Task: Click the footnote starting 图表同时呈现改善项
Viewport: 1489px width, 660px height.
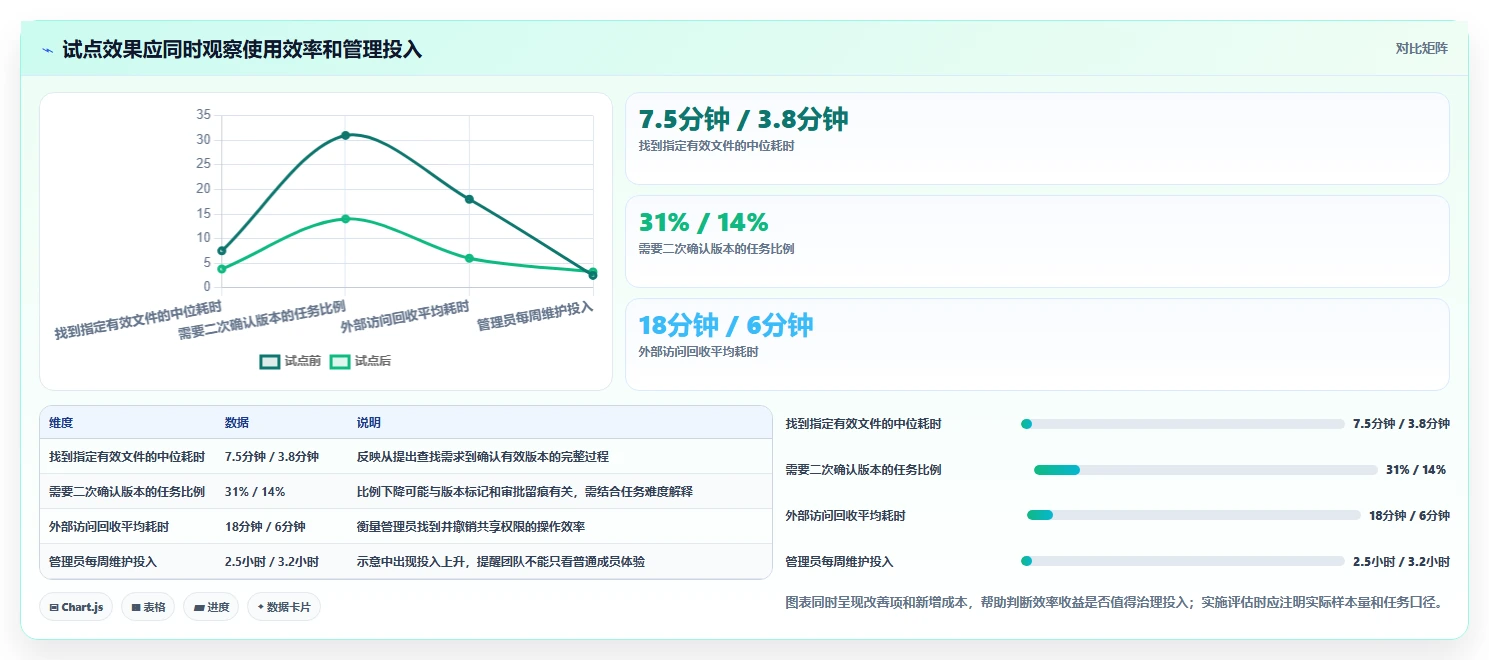Action: click(x=1115, y=603)
